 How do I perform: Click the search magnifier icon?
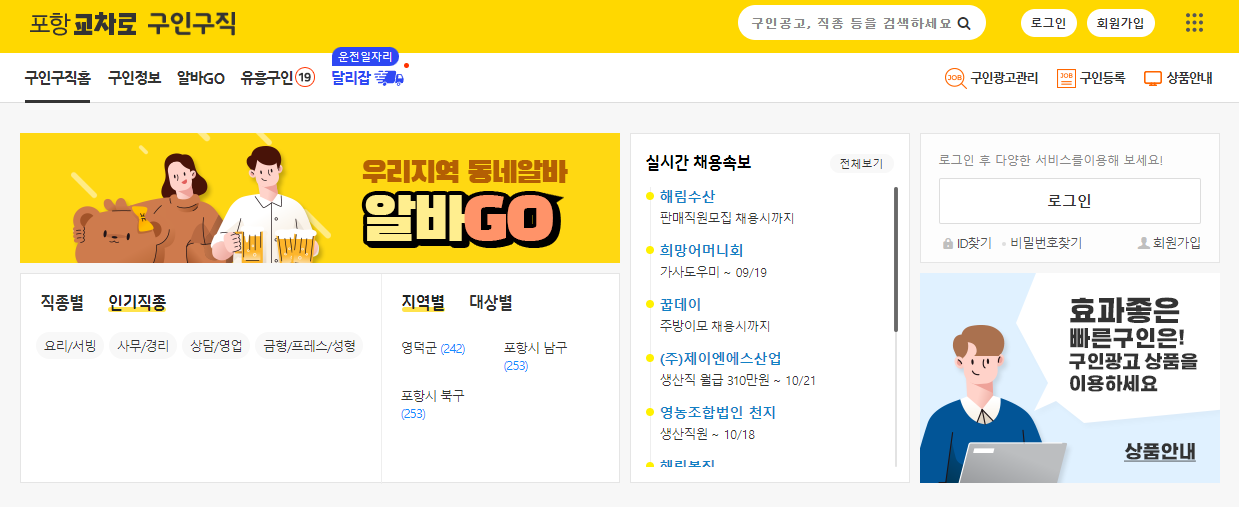964,23
